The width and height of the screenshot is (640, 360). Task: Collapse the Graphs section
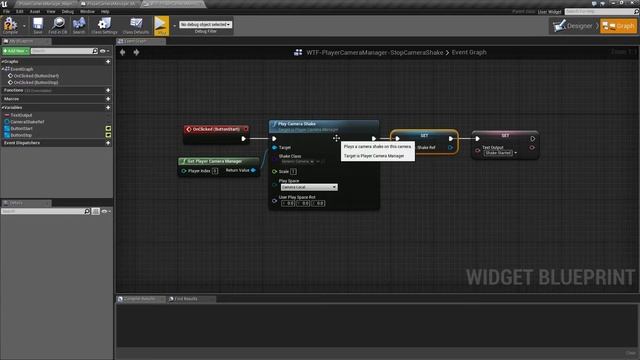click(x=2, y=62)
